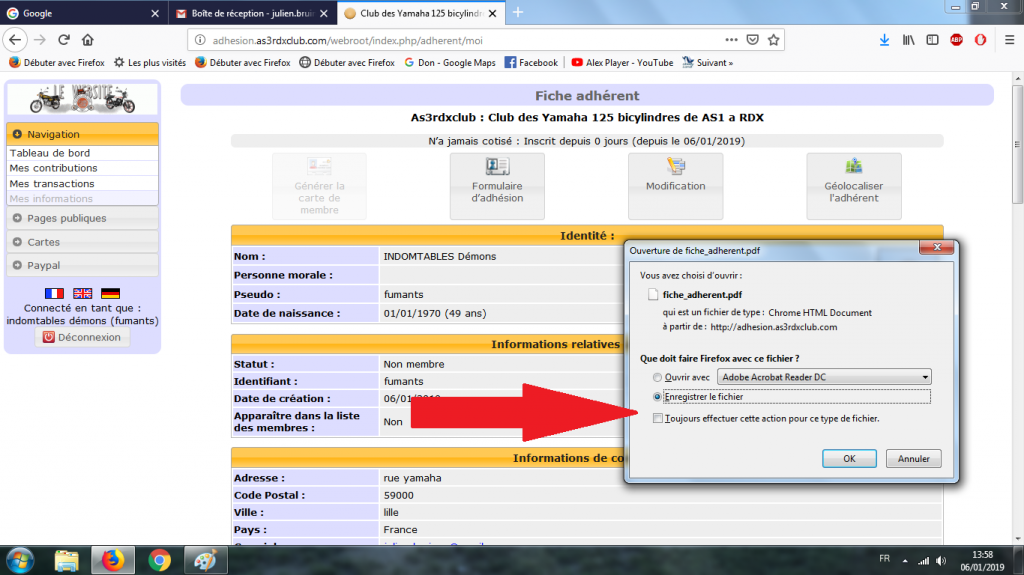Click the Déconnexion button
Screen dimensions: 1024x575
[82, 338]
